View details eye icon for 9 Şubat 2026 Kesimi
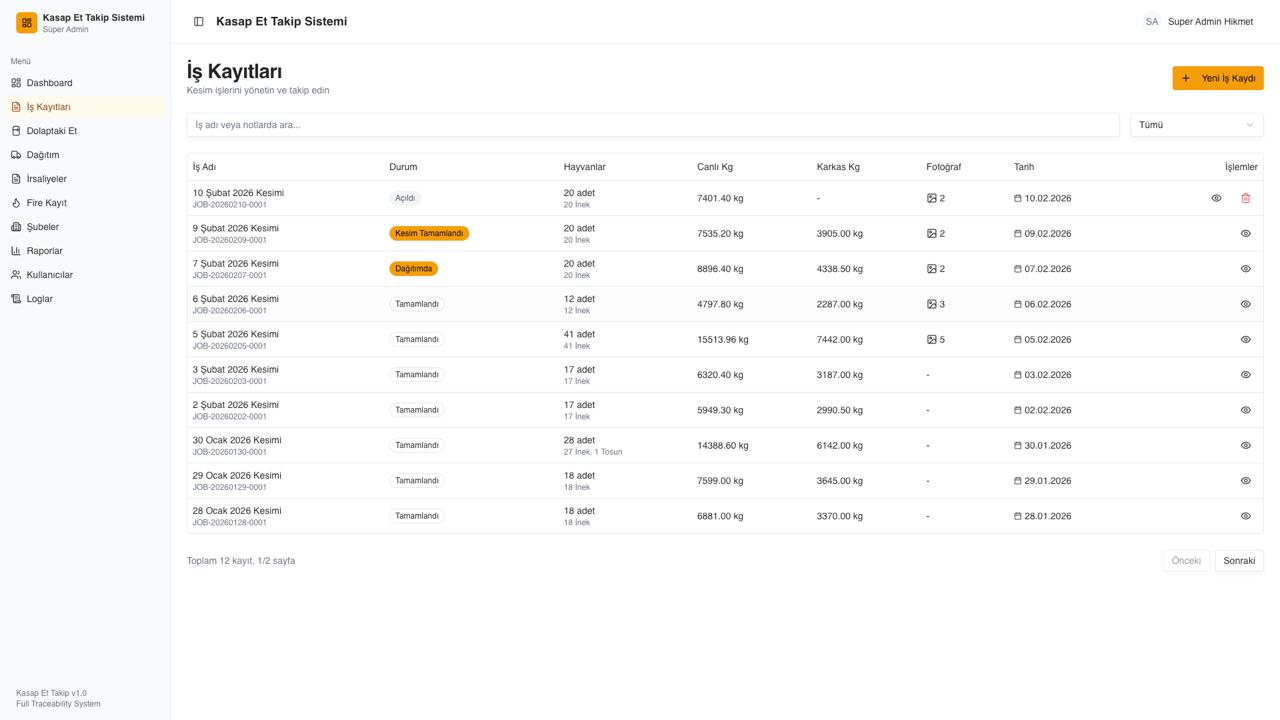1280x720 pixels. 1245,233
